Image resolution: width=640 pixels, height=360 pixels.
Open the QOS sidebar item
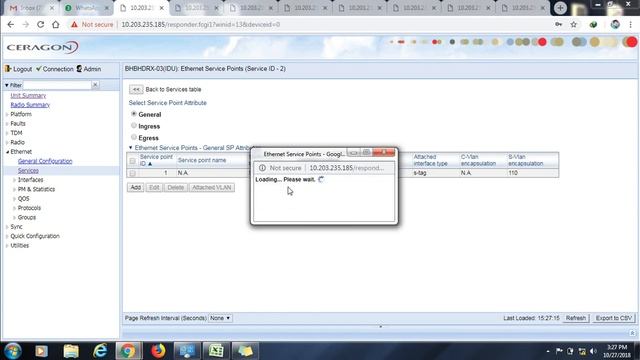(x=23, y=199)
